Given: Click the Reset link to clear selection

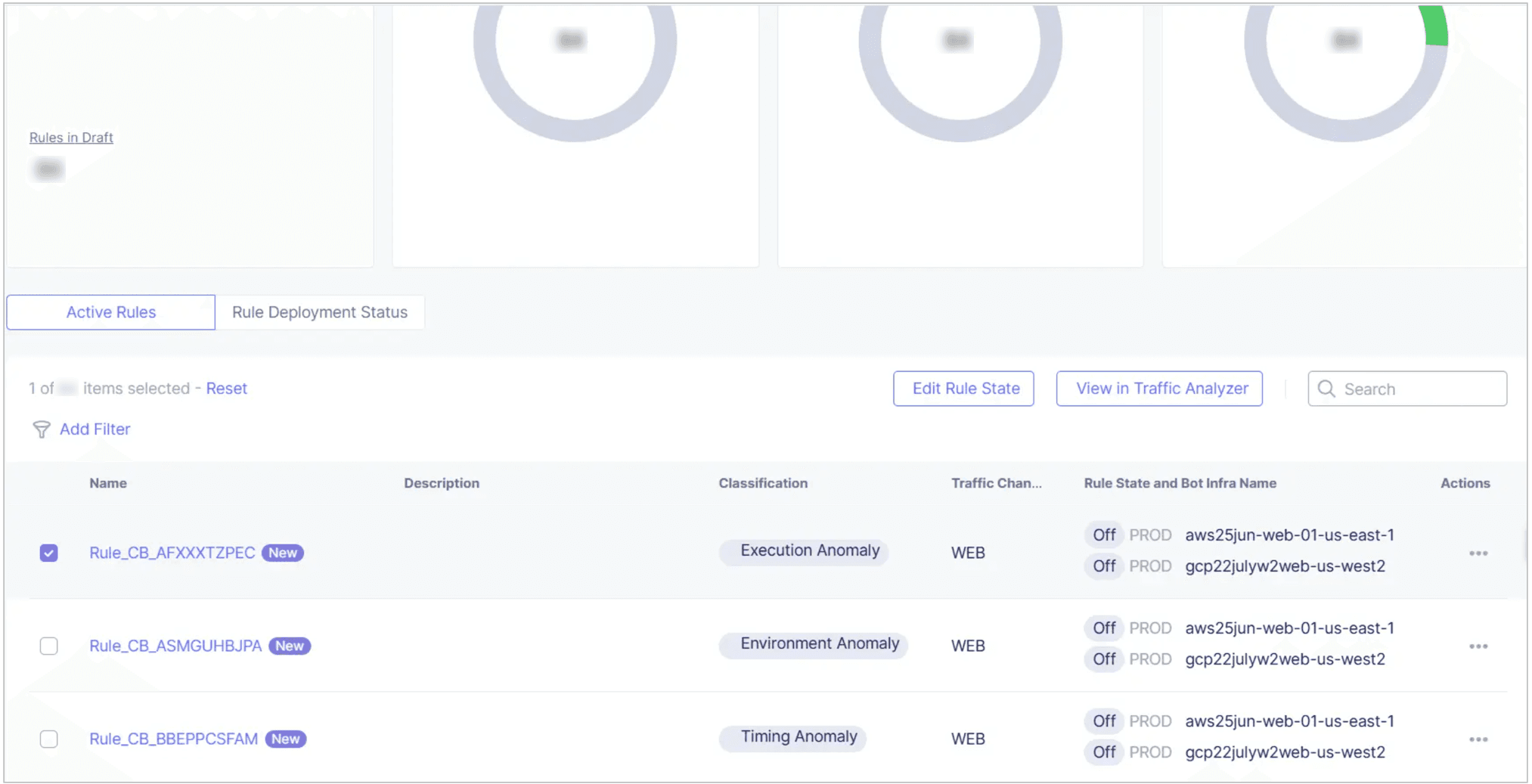Looking at the screenshot, I should pyautogui.click(x=226, y=388).
